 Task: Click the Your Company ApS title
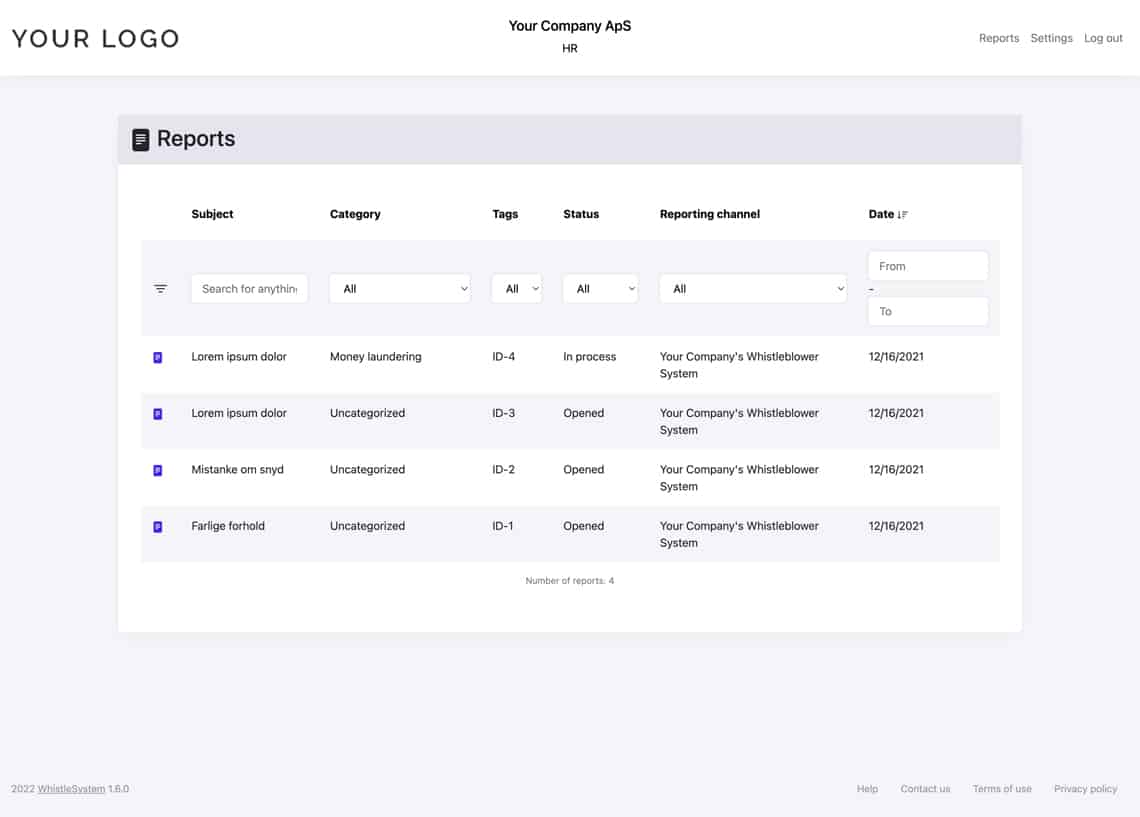click(x=570, y=26)
